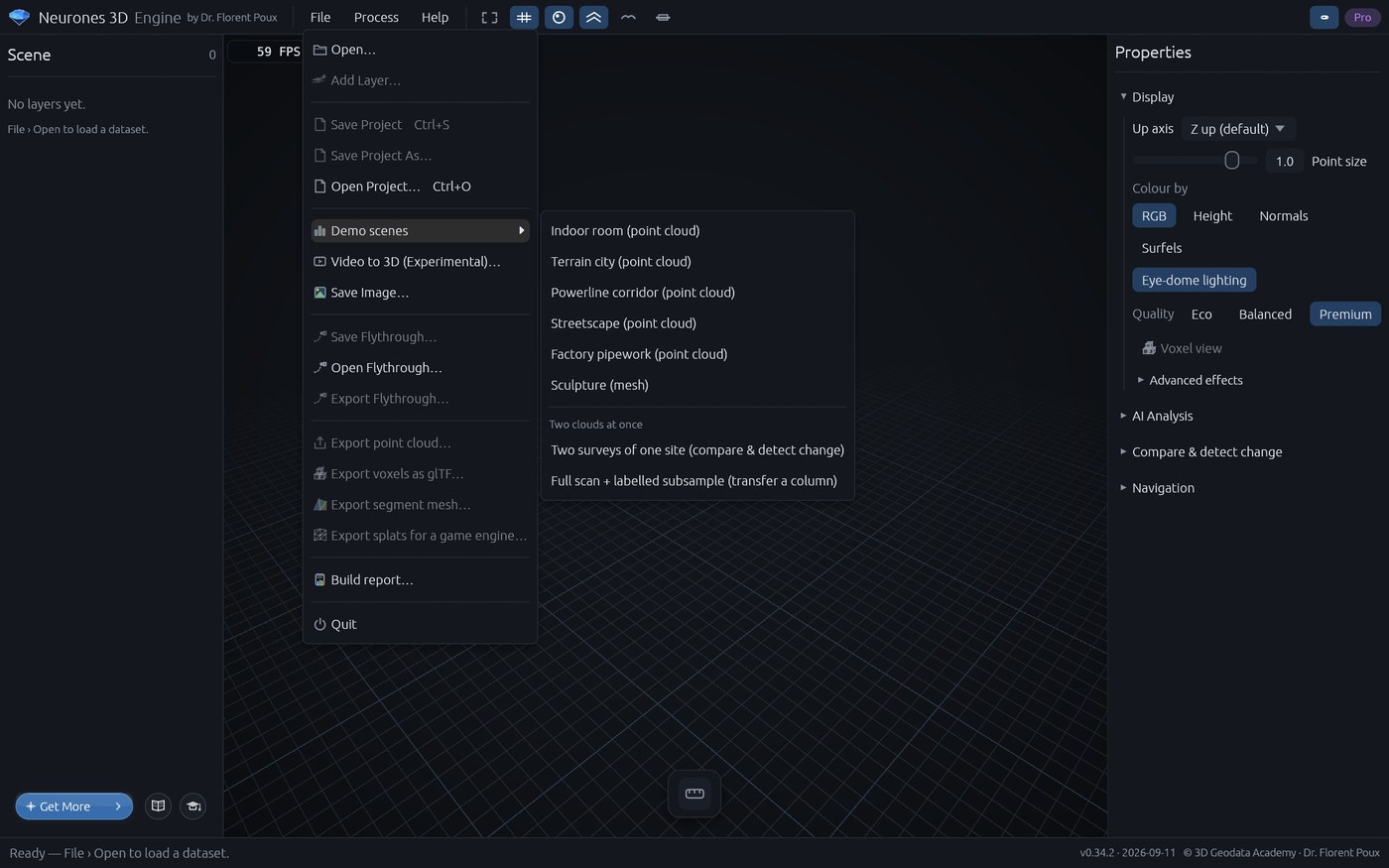
Task: Click the Get More chevron arrow
Action: pyautogui.click(x=118, y=806)
